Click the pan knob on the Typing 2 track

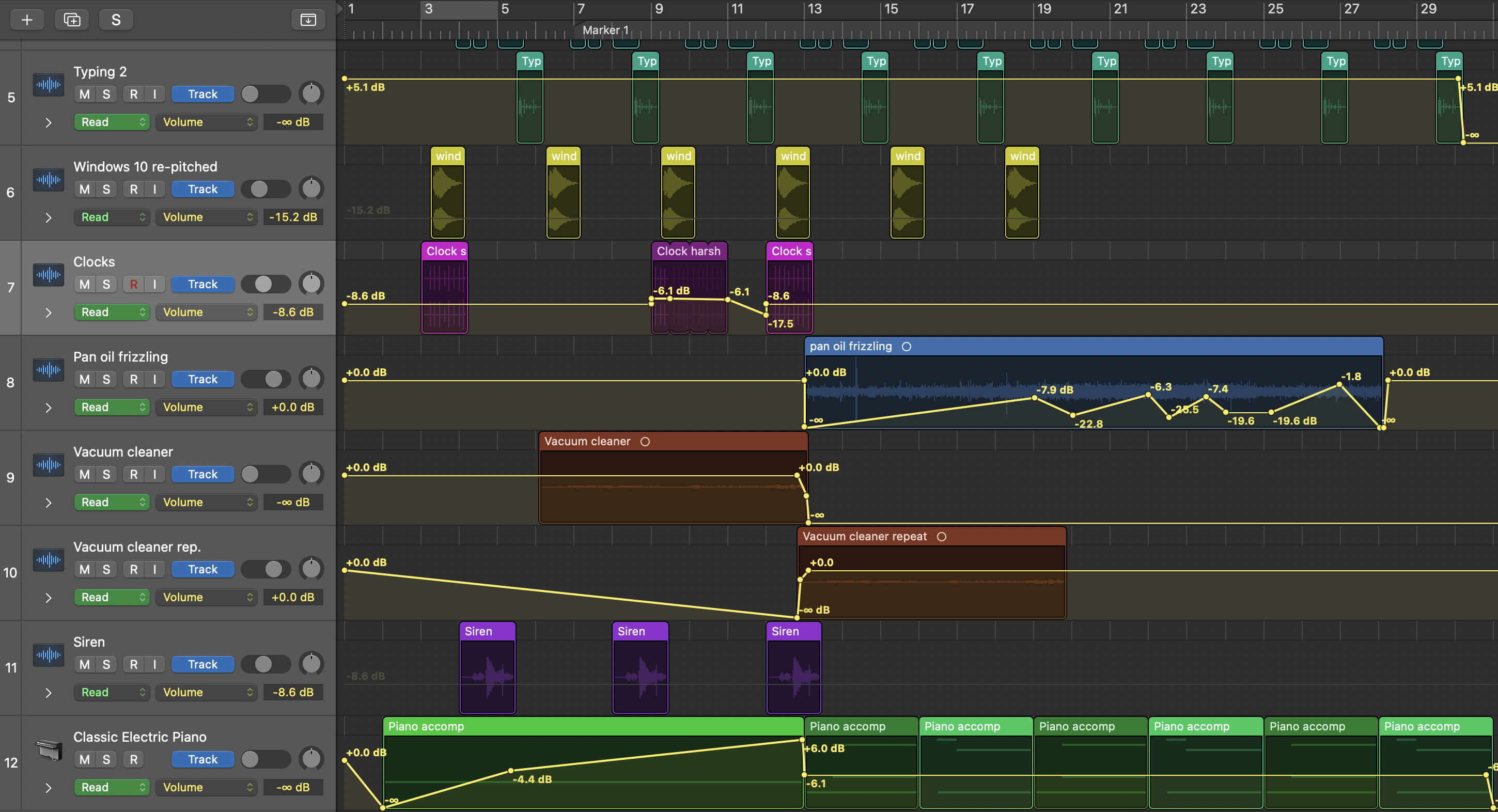(311, 93)
